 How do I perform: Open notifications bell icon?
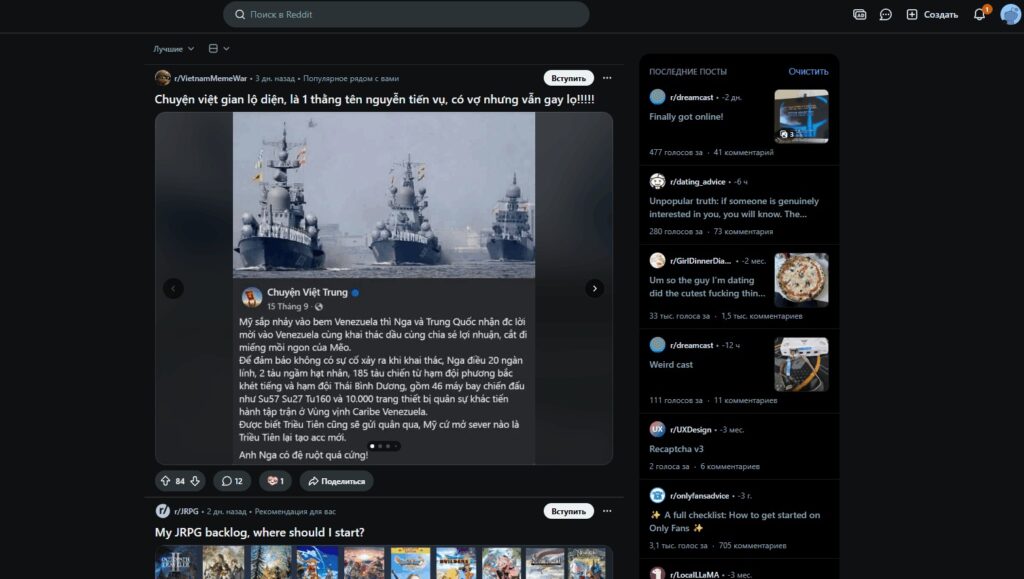coord(980,14)
